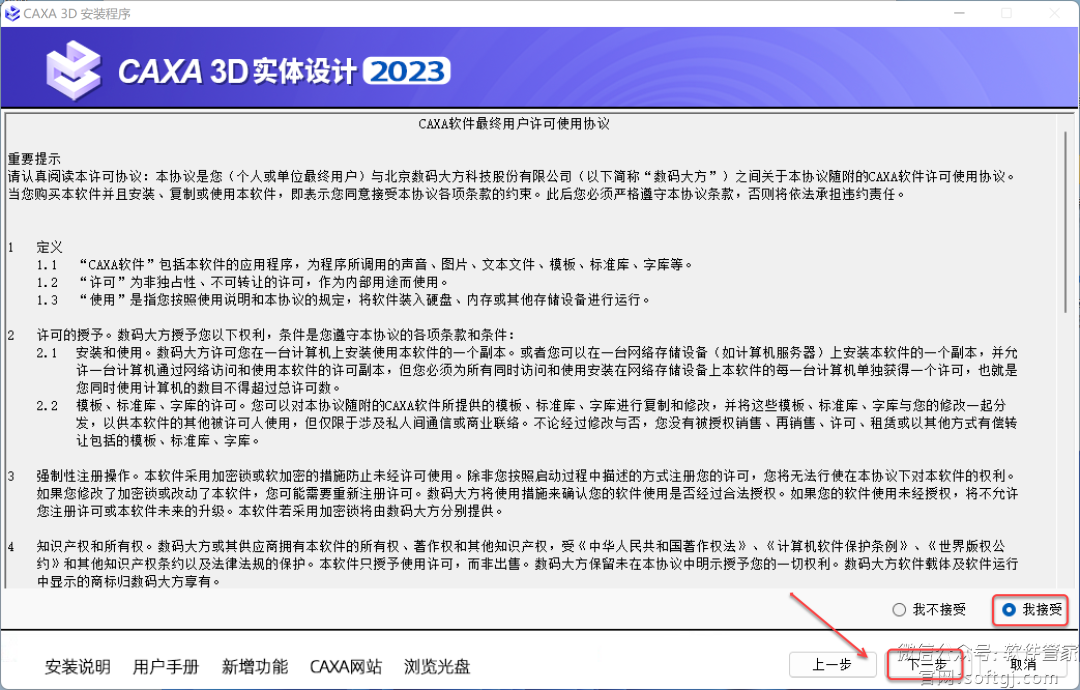
Task: Click the 重要提示 line in the agreement
Action: point(35,158)
